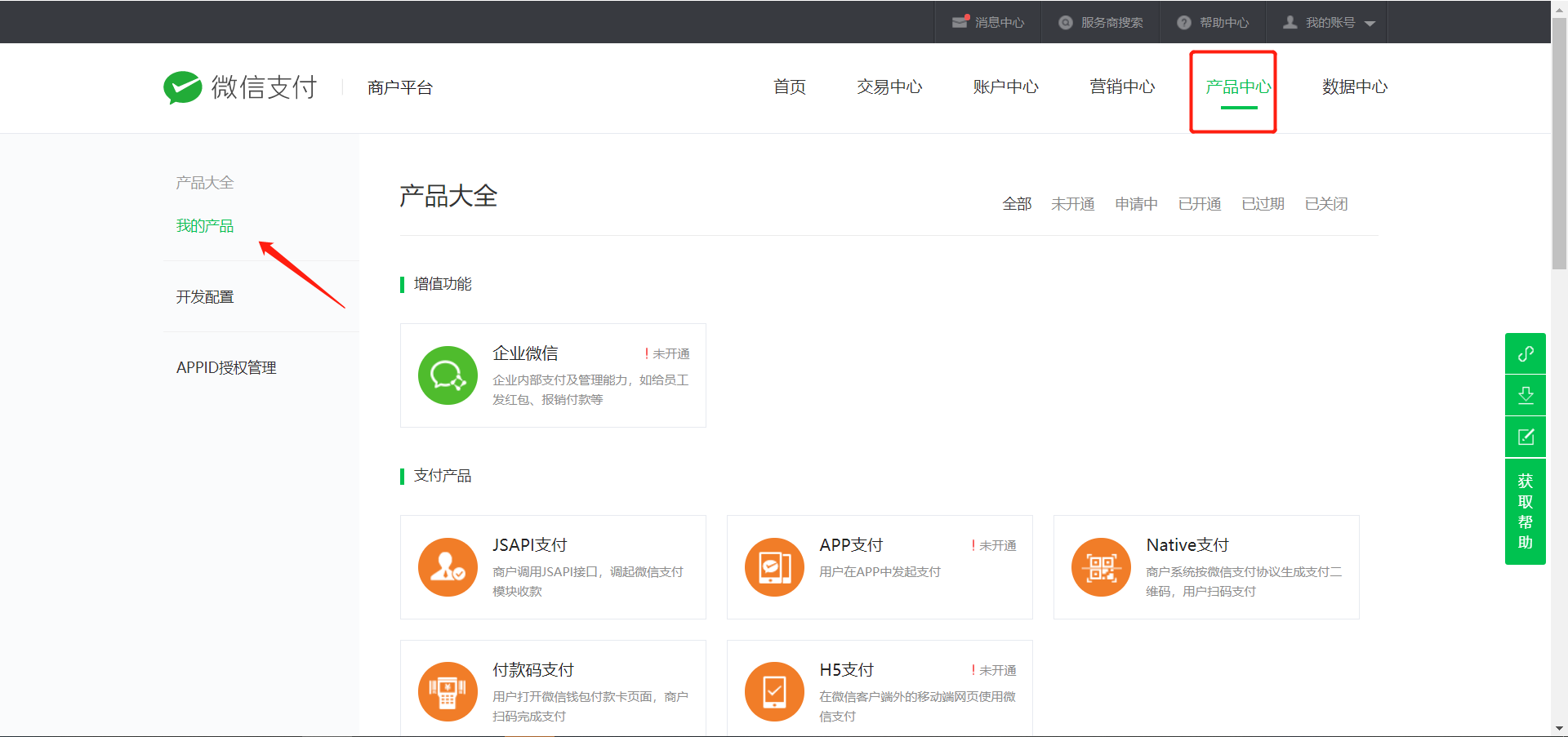This screenshot has height=737, width=1568.
Task: Click the green link icon in floating sidebar
Action: [1526, 353]
